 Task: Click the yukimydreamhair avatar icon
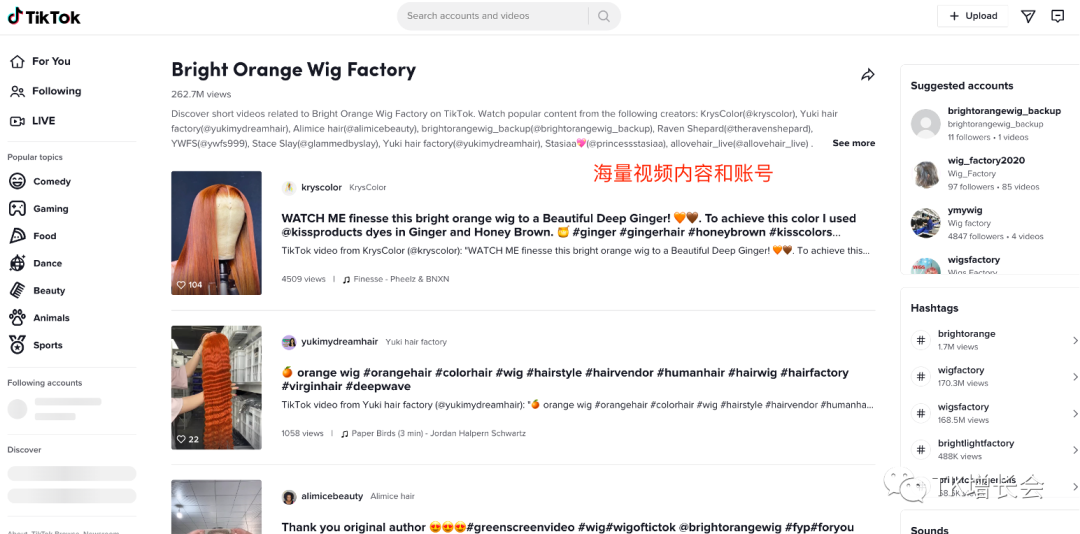[x=289, y=342]
